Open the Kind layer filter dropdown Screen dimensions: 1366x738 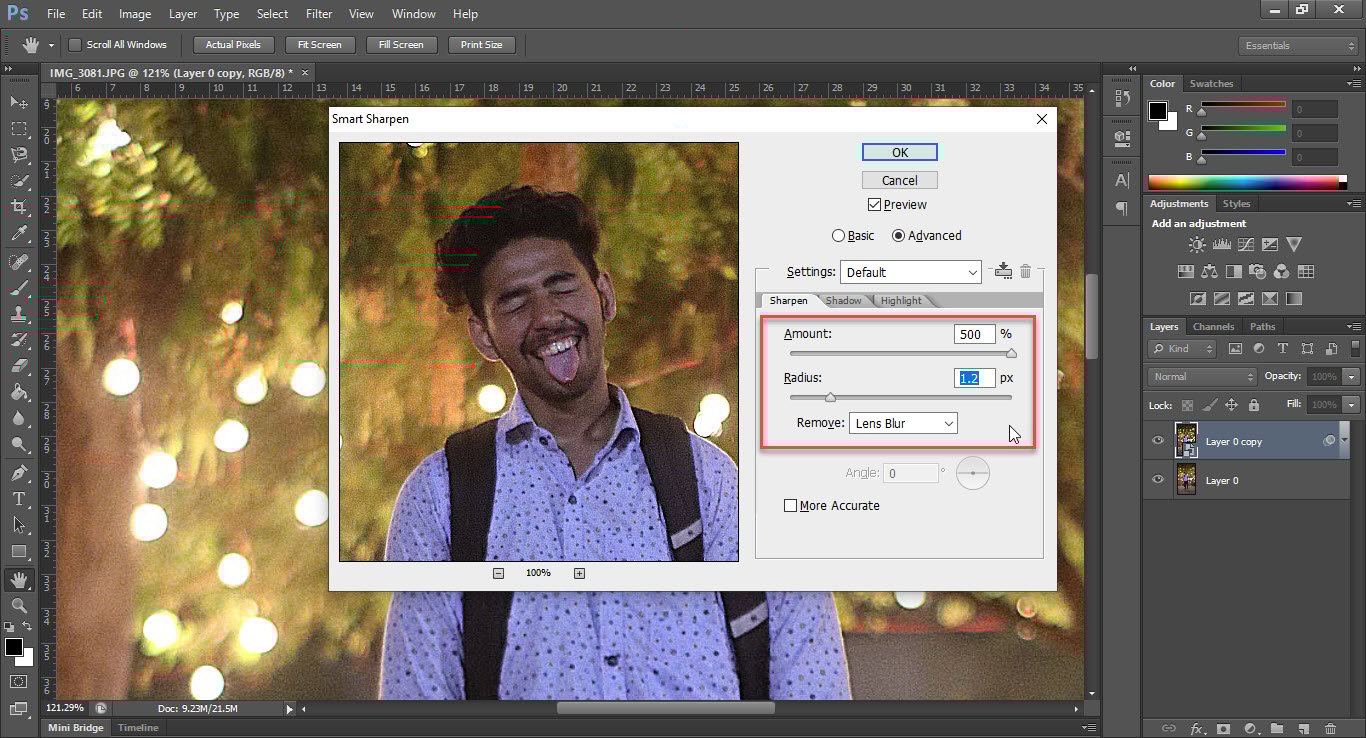pos(1183,349)
